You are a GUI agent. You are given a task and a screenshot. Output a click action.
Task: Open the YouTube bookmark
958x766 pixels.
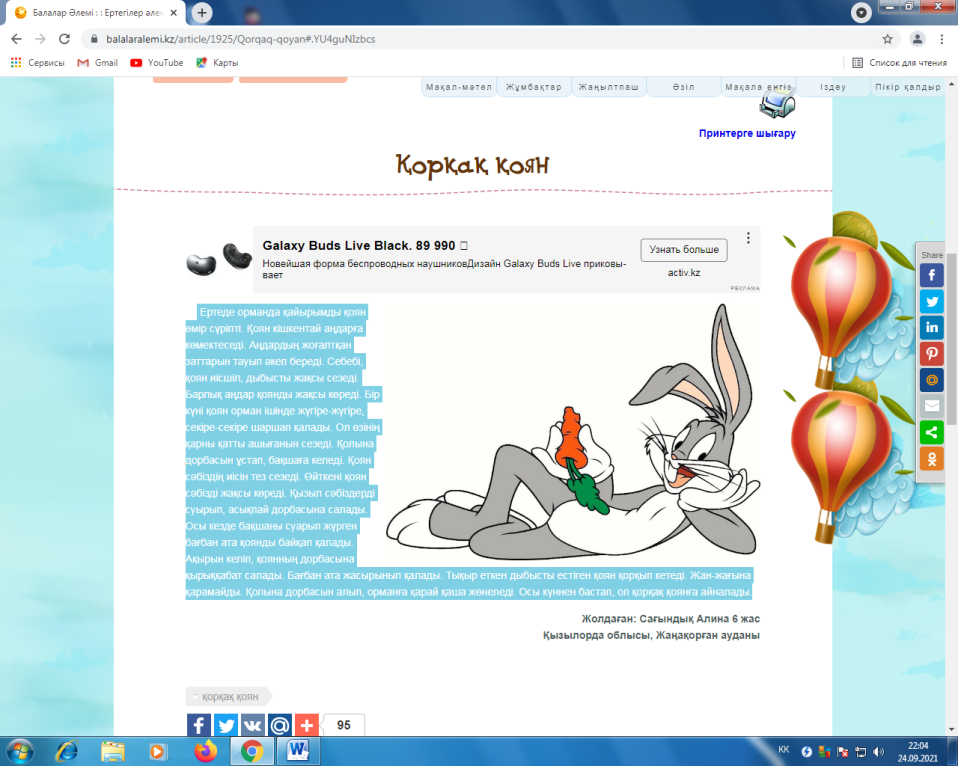coord(157,62)
